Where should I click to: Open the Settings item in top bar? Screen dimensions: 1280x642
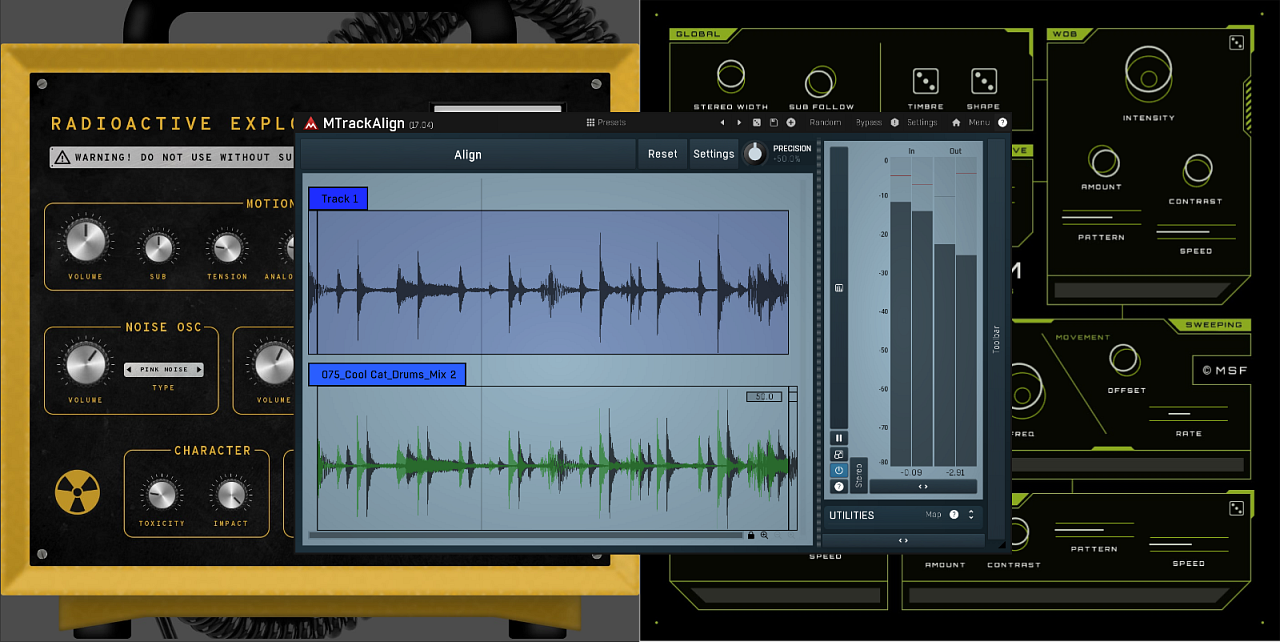pyautogui.click(x=922, y=123)
